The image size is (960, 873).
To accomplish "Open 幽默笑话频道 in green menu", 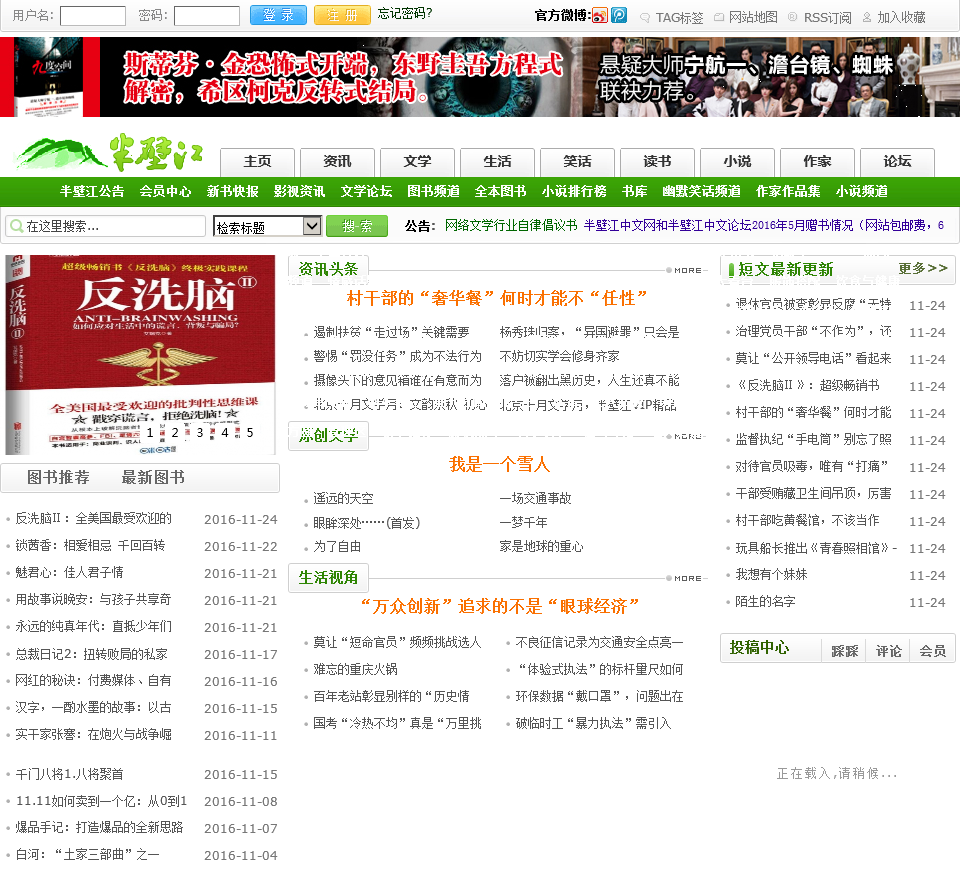I will [x=701, y=192].
